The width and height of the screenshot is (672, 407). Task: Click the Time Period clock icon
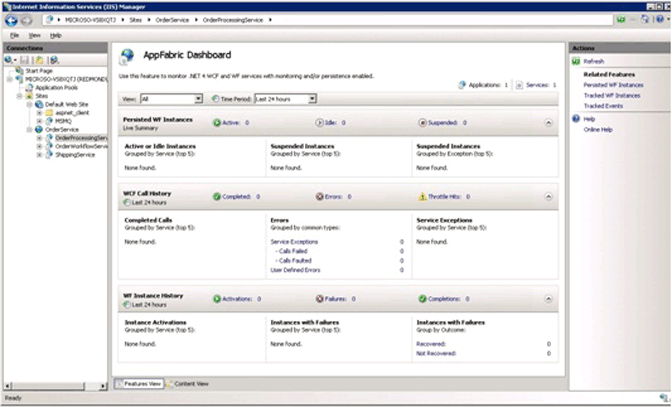216,99
